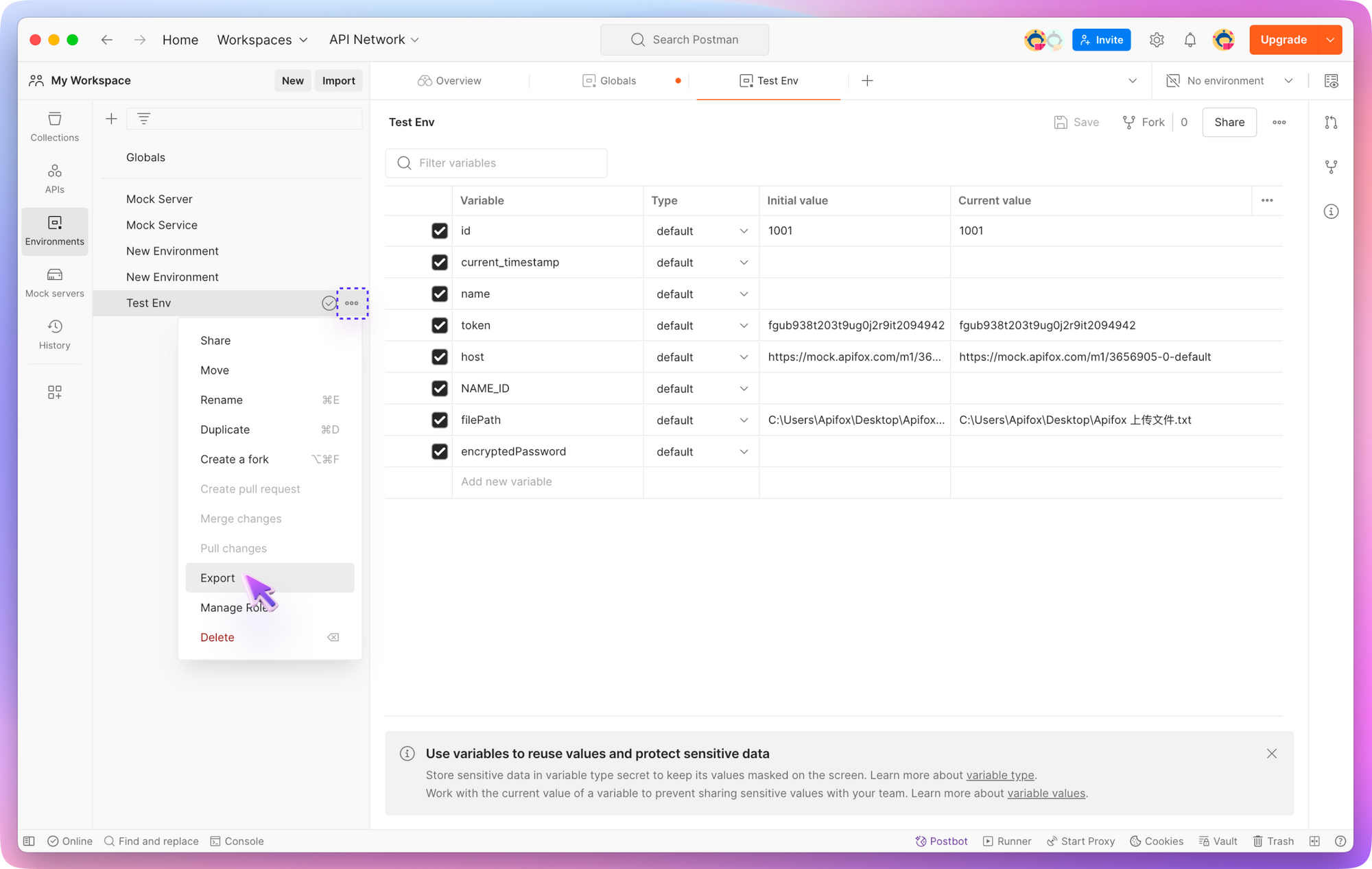
Task: Open the pull requests icon in right sidebar
Action: pyautogui.click(x=1332, y=122)
